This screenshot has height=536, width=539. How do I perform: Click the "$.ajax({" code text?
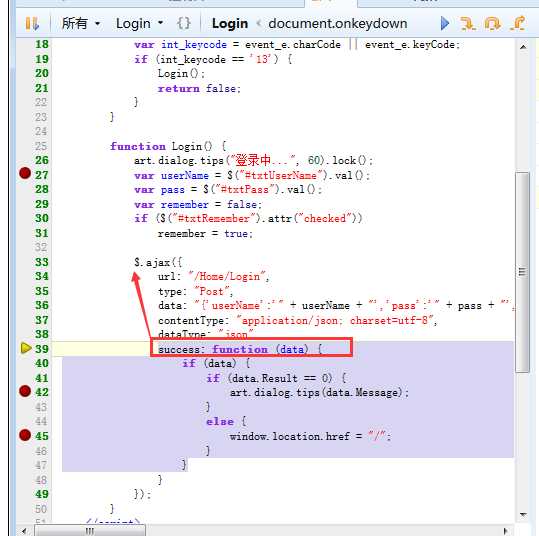click(x=158, y=262)
